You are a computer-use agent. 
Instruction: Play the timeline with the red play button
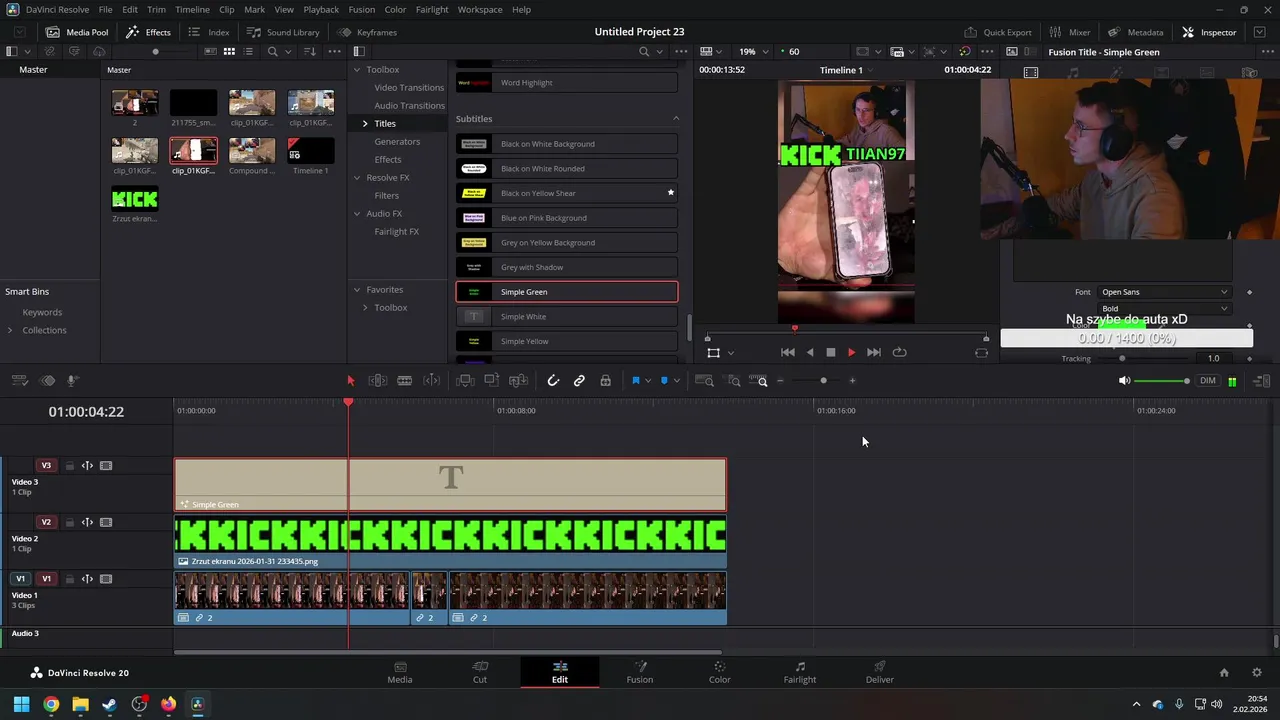(851, 352)
